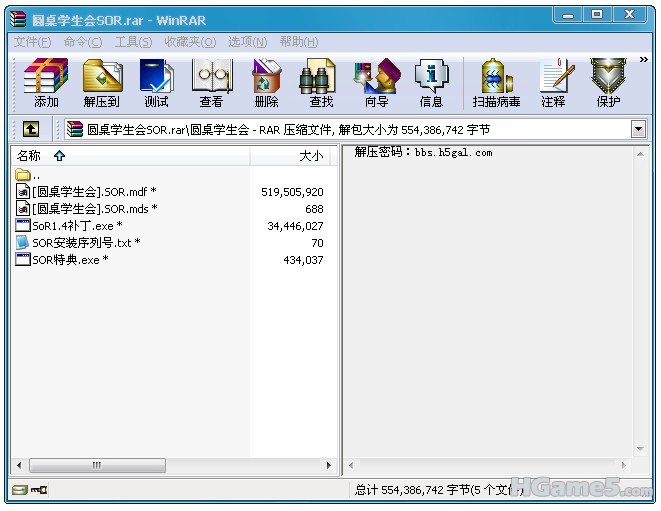Image resolution: width=661 pixels, height=511 pixels.
Task: Click the drive icon in status bar
Action: click(19, 489)
